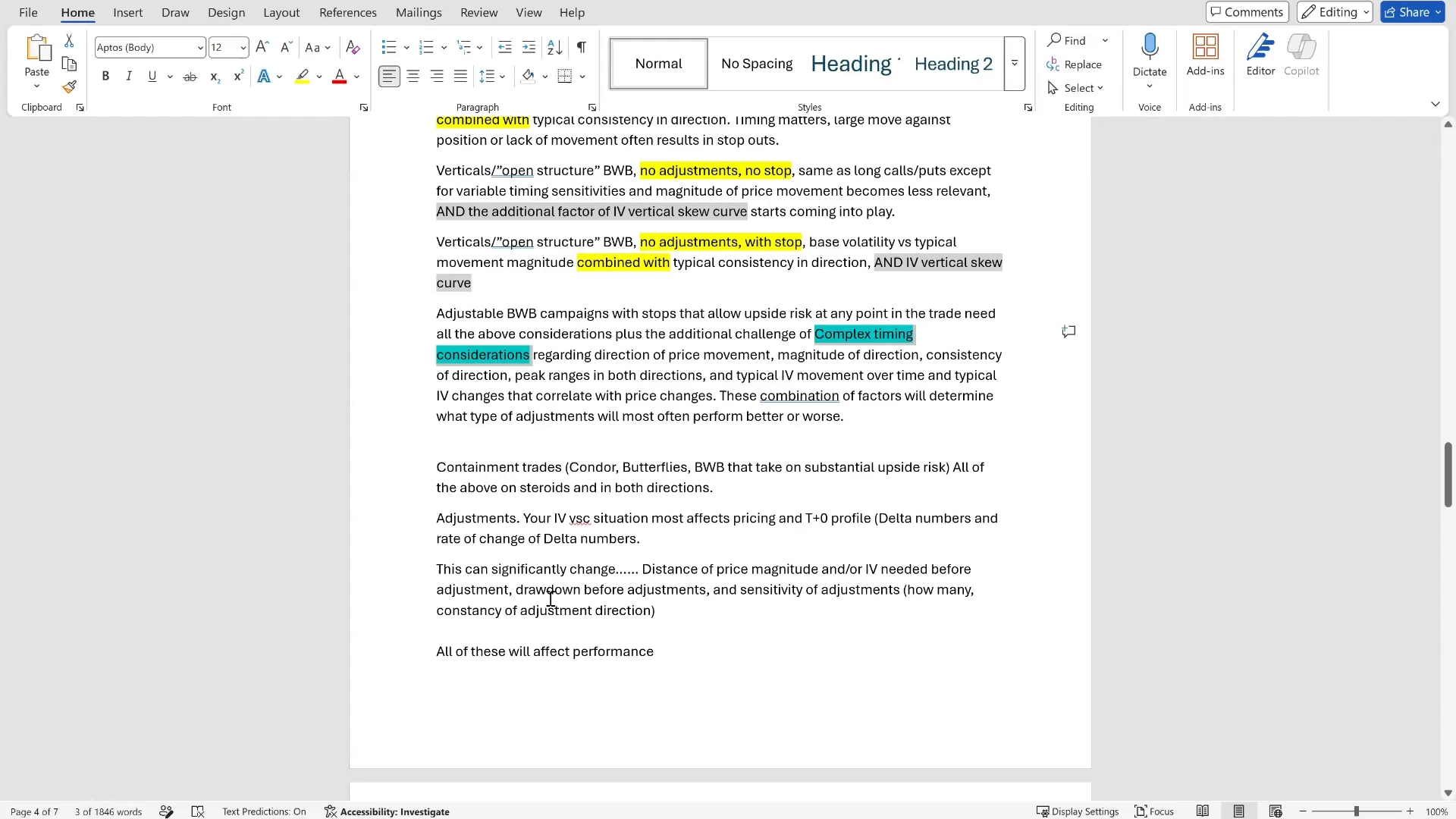1456x819 pixels.
Task: Open the font name dropdown
Action: click(x=200, y=48)
